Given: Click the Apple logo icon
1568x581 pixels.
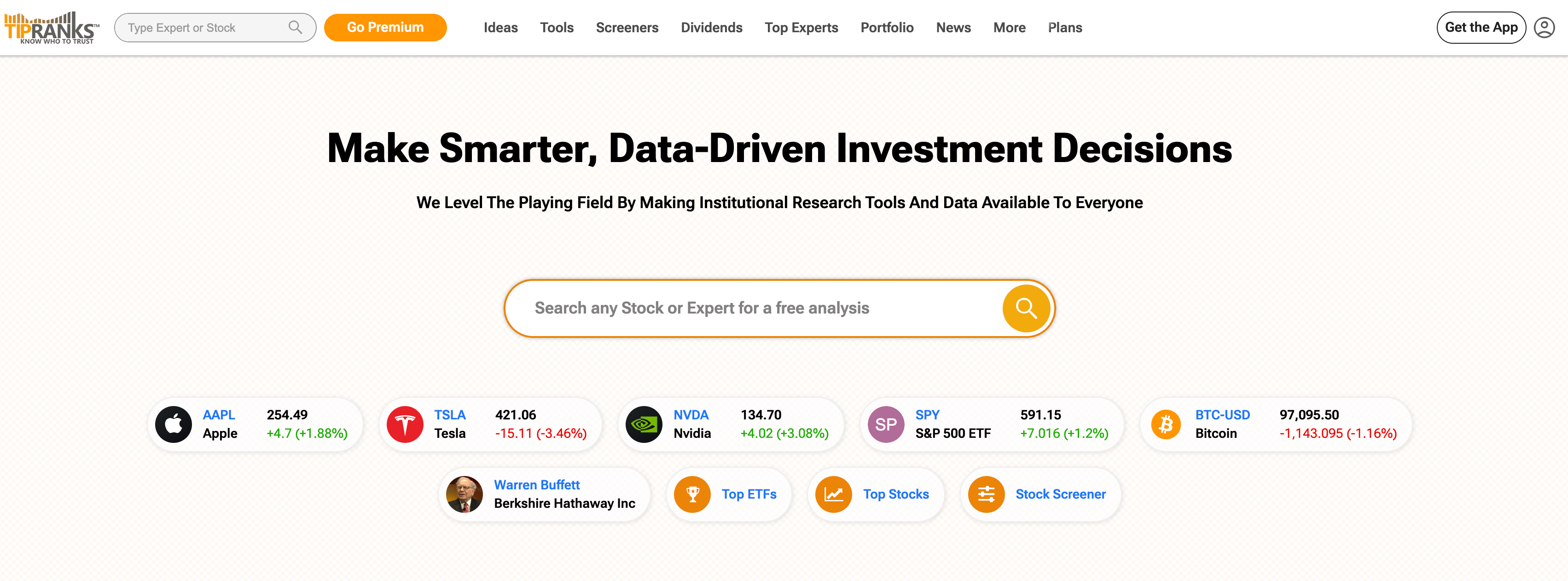Looking at the screenshot, I should [174, 424].
